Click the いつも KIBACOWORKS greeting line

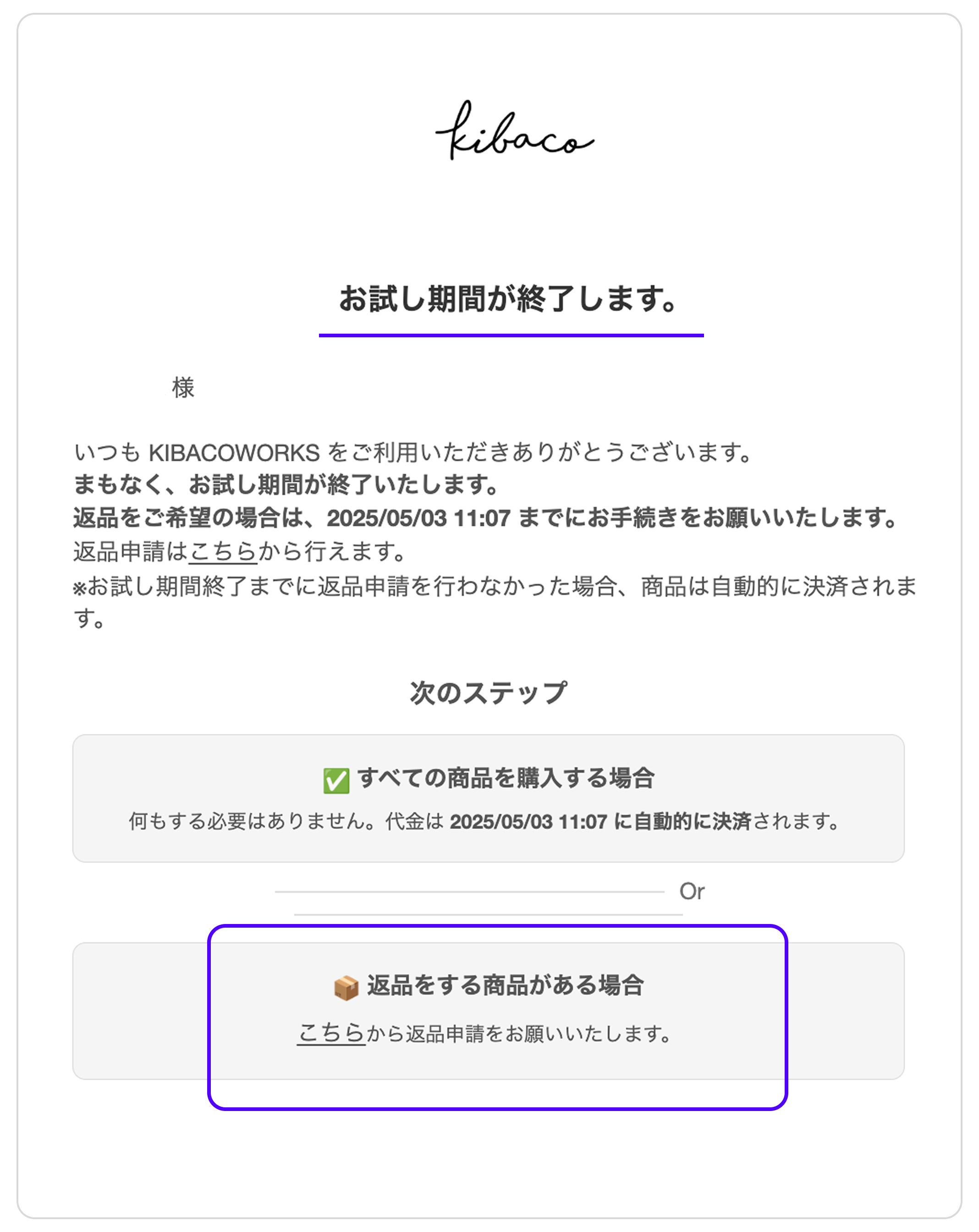click(412, 452)
